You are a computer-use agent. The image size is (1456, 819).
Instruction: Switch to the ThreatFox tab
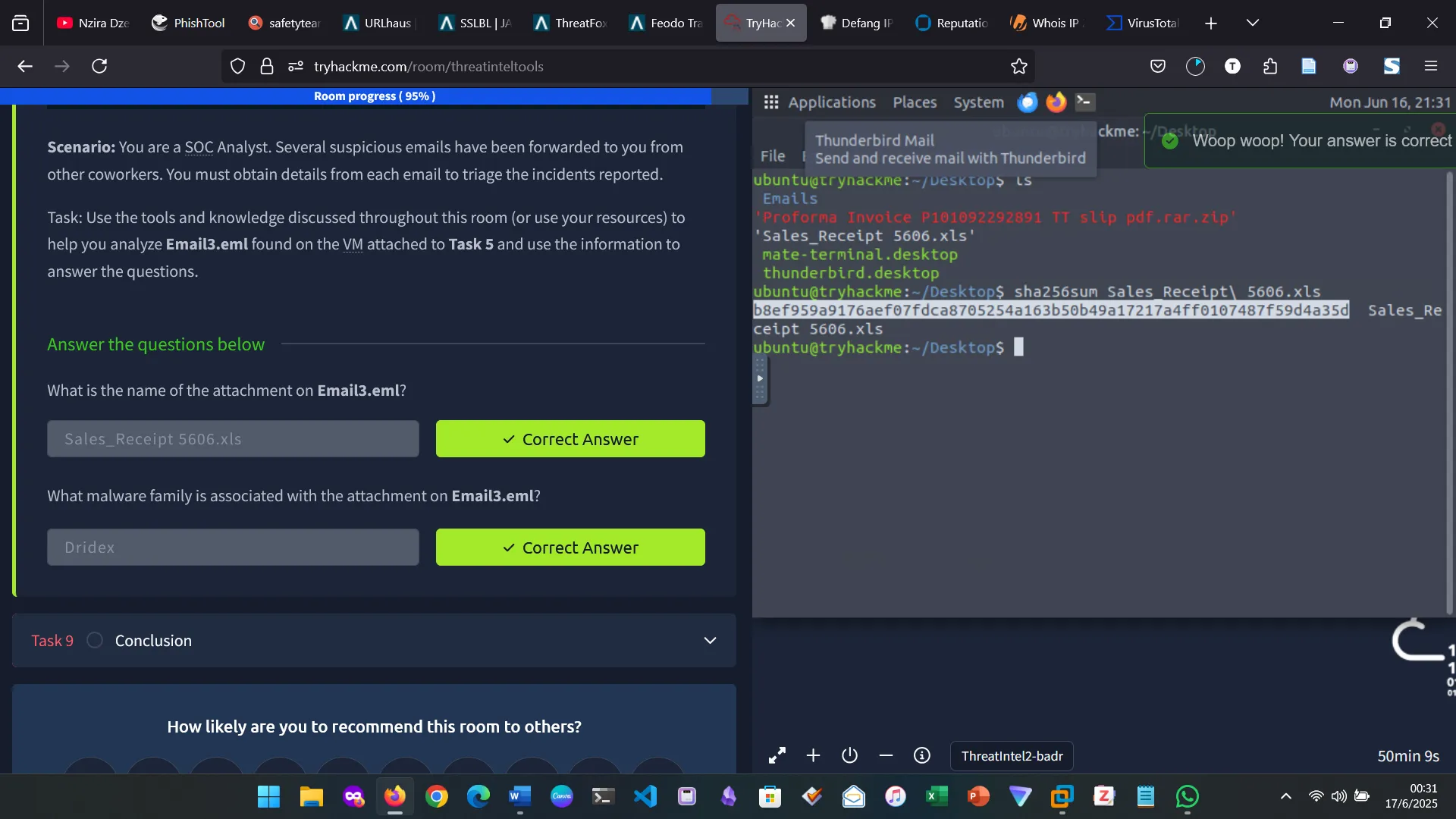click(572, 23)
